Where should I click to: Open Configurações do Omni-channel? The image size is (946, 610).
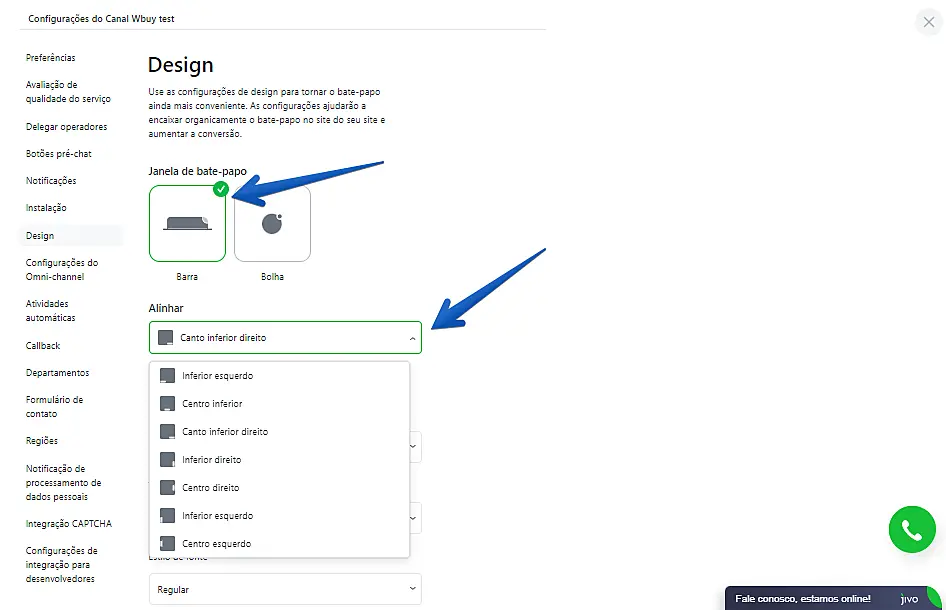click(62, 269)
